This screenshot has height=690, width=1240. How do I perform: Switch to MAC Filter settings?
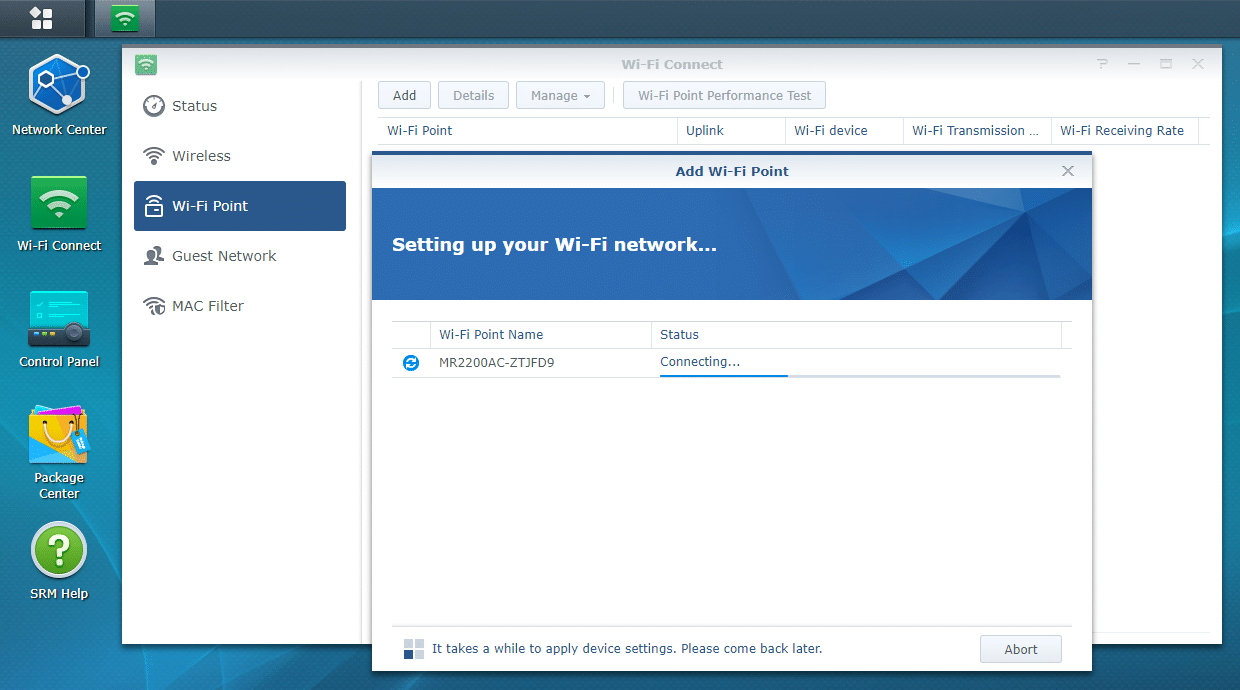pyautogui.click(x=207, y=306)
